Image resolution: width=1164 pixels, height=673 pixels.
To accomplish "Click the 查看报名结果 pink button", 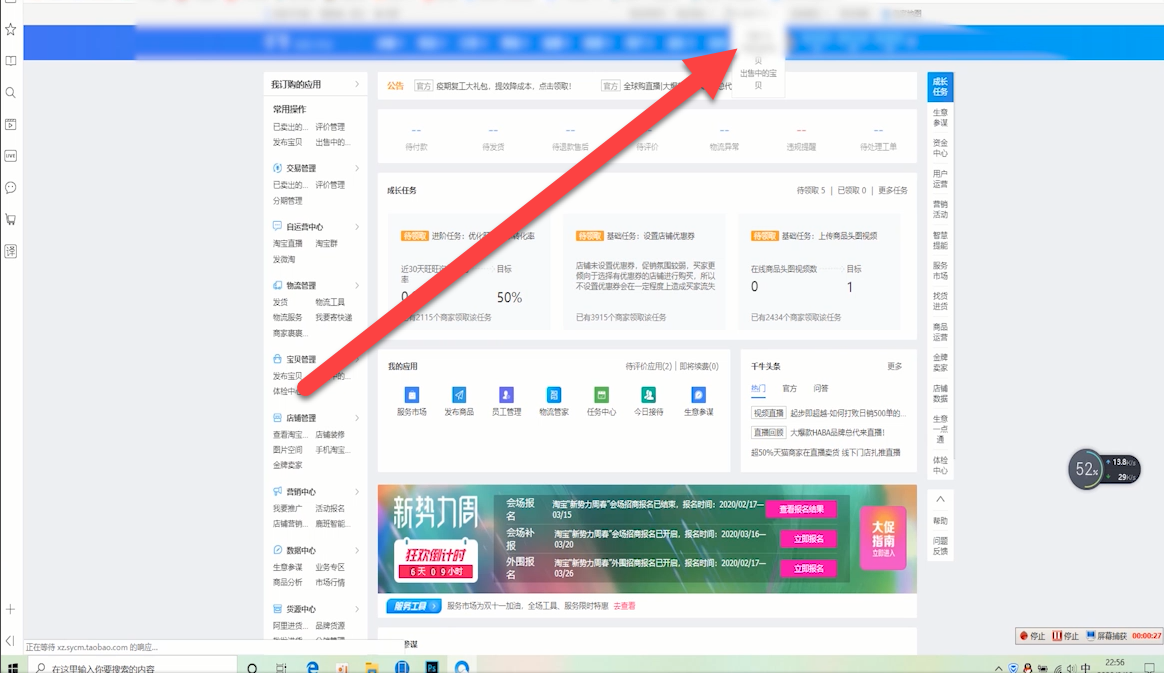I will [801, 509].
